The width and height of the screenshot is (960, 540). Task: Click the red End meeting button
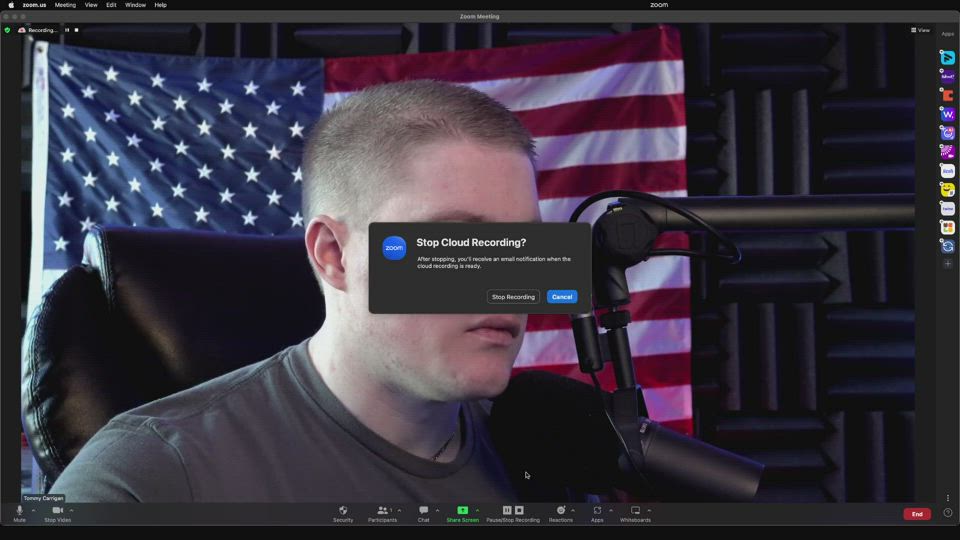[916, 514]
